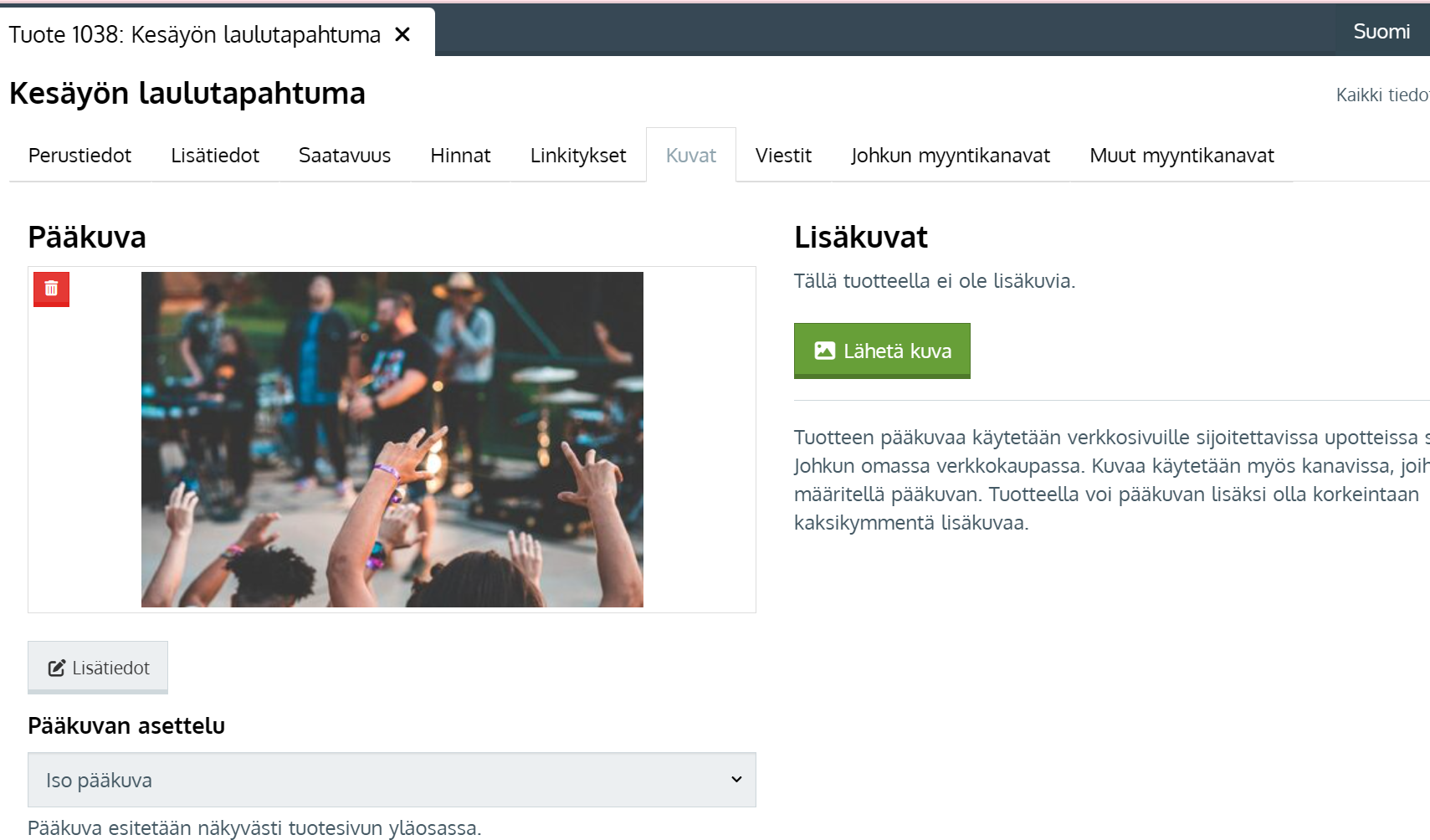
Task: Select the active Kuvat tab
Action: [x=691, y=156]
